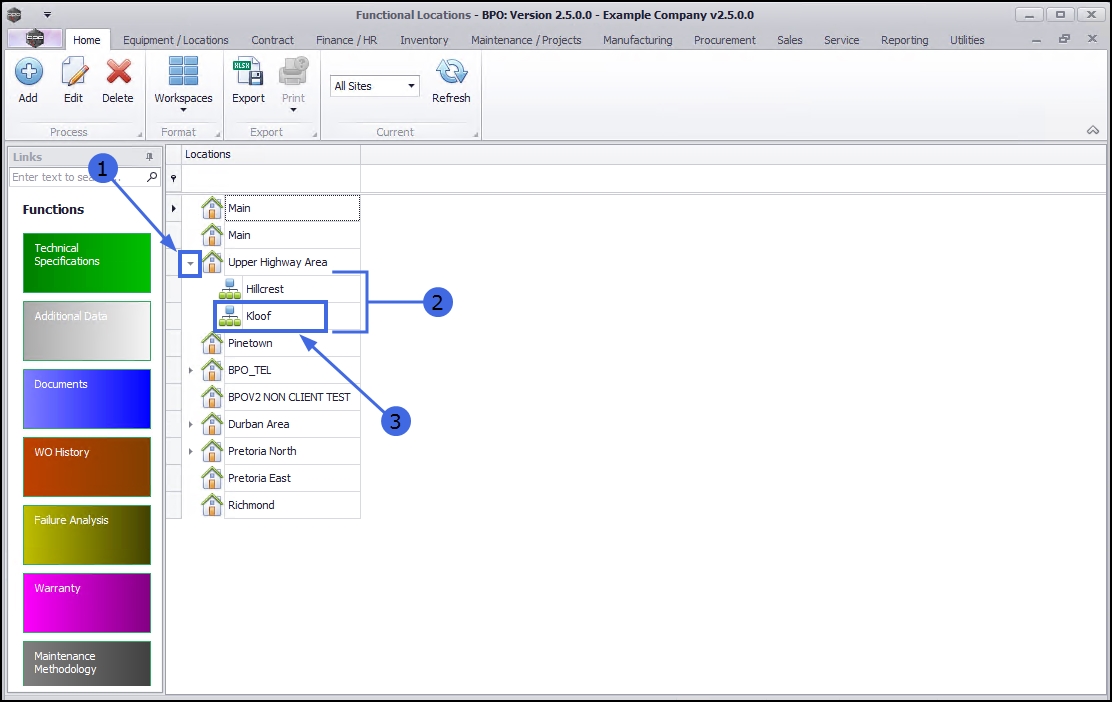
Task: Click the house icon beside Pretoria North
Action: [x=212, y=450]
